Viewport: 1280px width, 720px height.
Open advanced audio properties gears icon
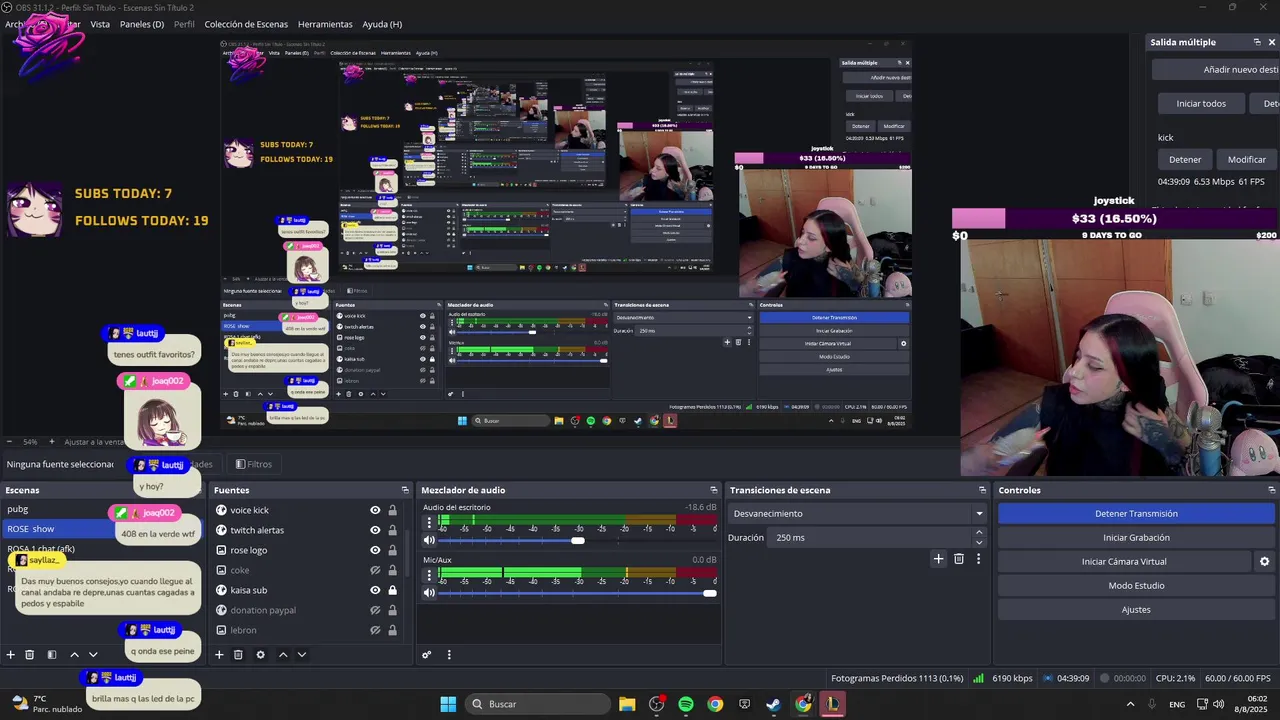427,655
